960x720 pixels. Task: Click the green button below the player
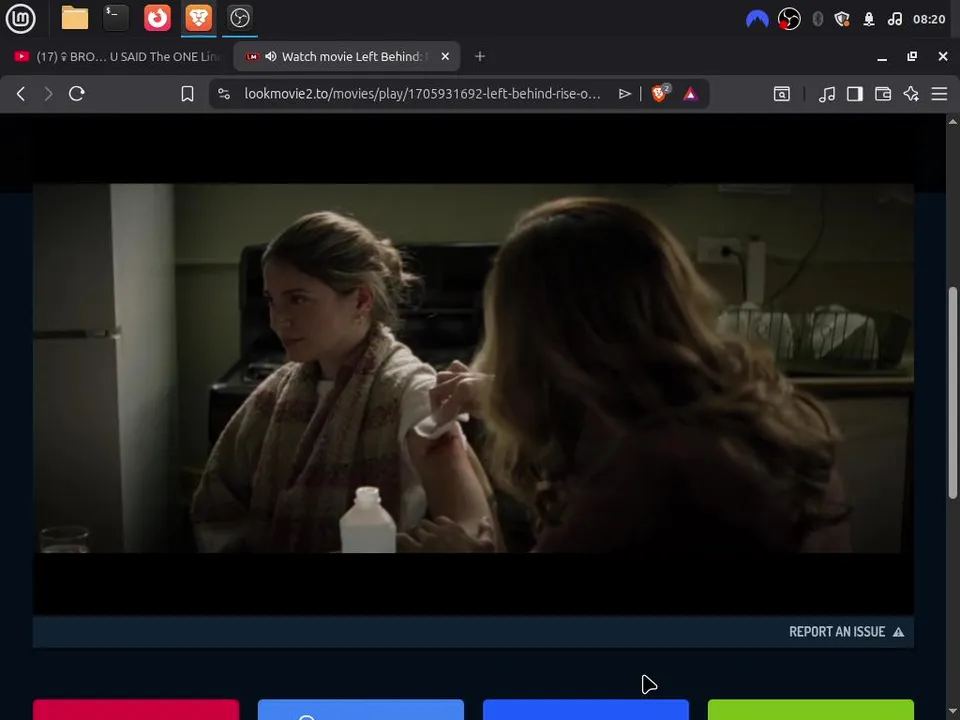[811, 710]
